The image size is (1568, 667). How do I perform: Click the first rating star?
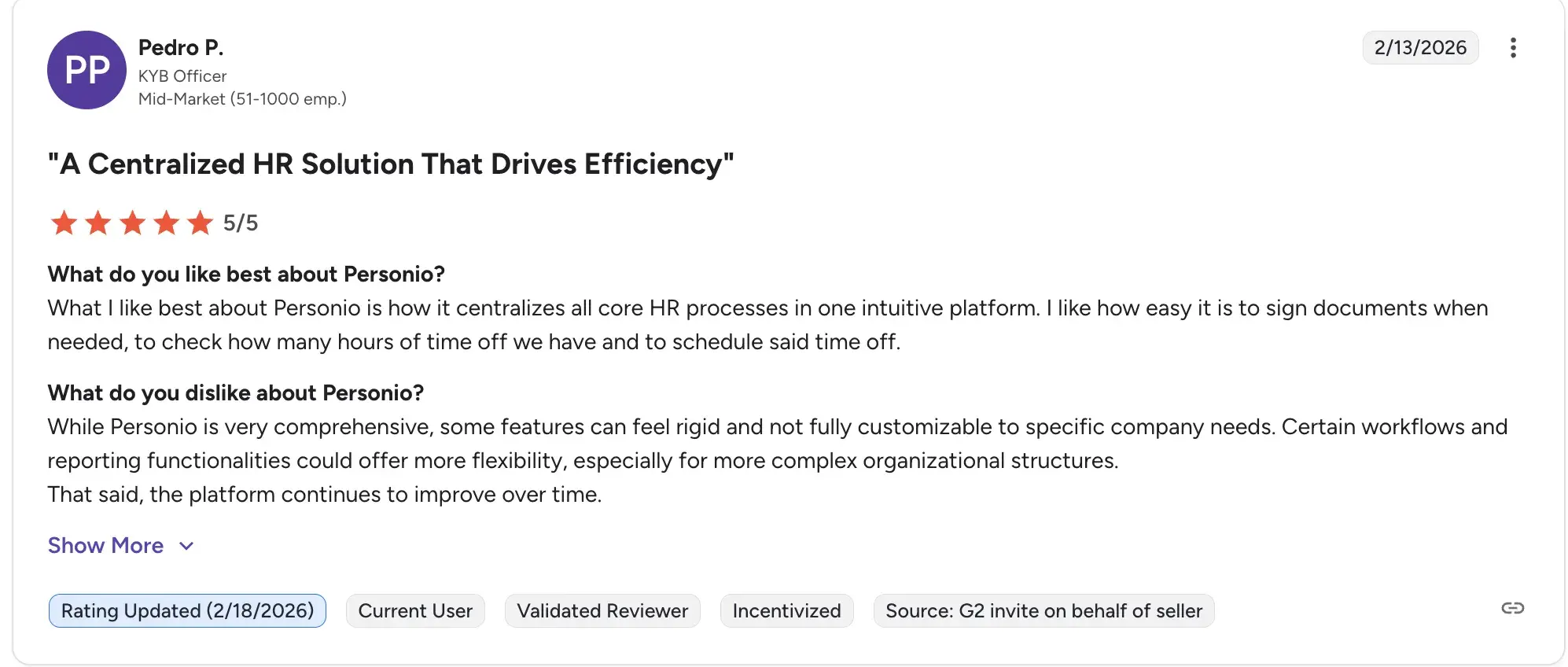point(64,223)
